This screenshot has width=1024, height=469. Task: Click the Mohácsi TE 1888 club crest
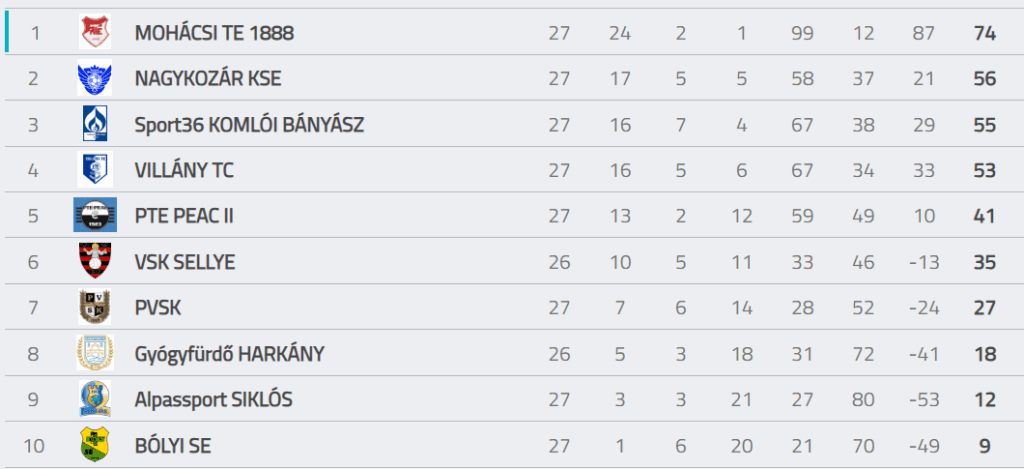95,32
